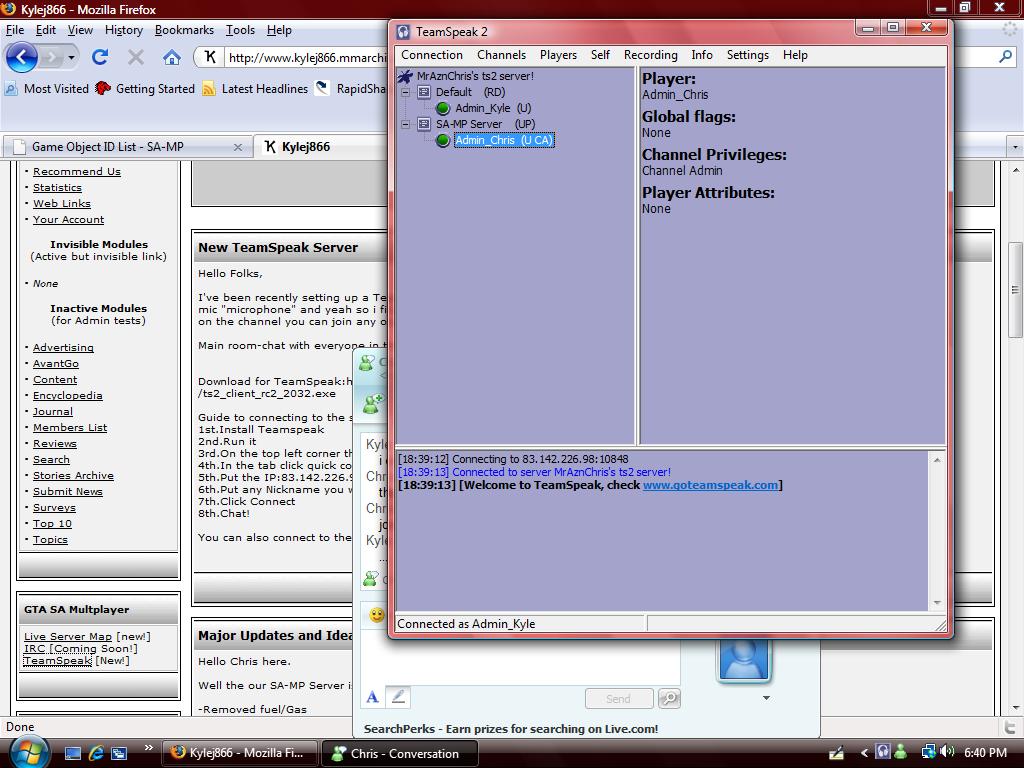Open the TeamSpeak Self menu
Screen dimensions: 1024x768
pyautogui.click(x=600, y=55)
